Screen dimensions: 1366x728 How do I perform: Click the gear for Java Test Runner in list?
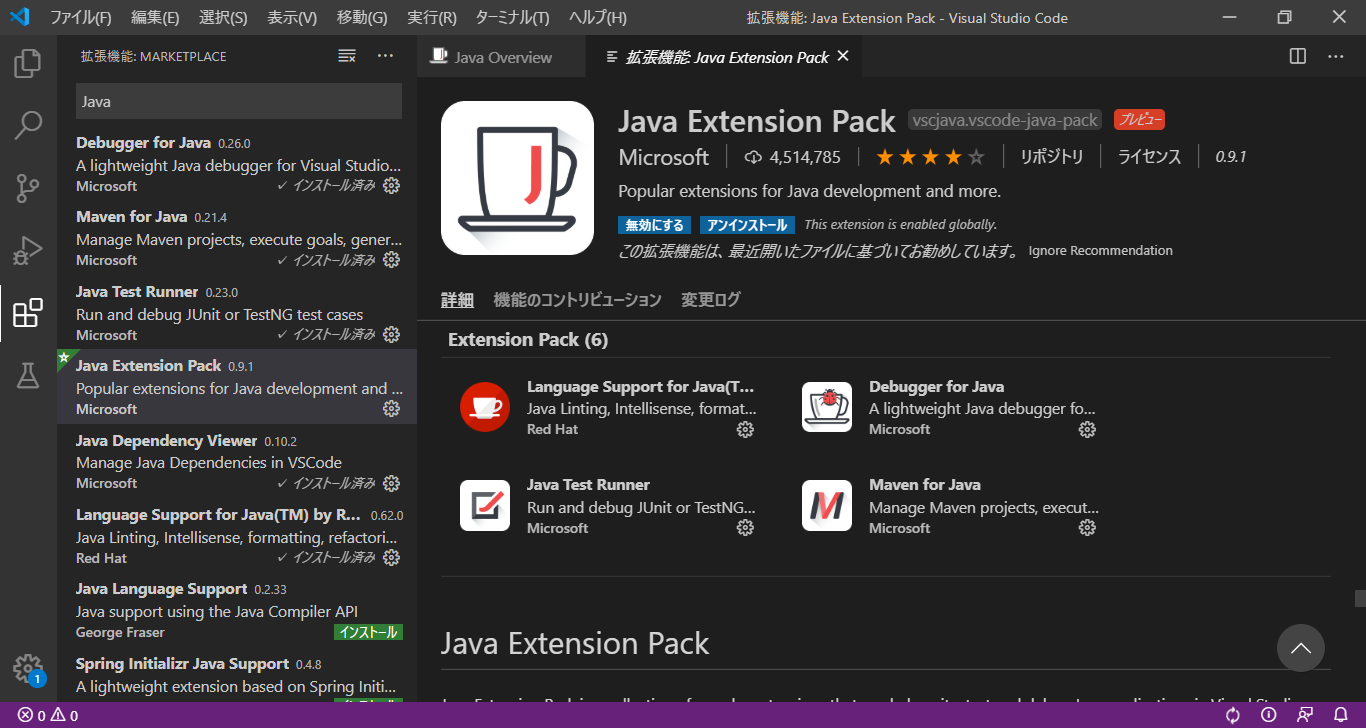pyautogui.click(x=392, y=334)
